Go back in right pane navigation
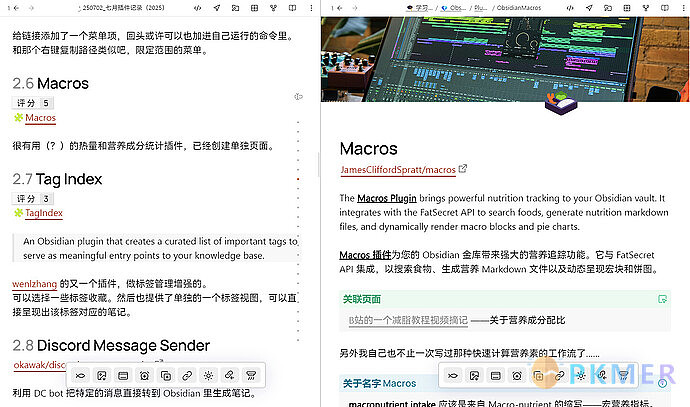The height and width of the screenshot is (407, 690). click(340, 8)
